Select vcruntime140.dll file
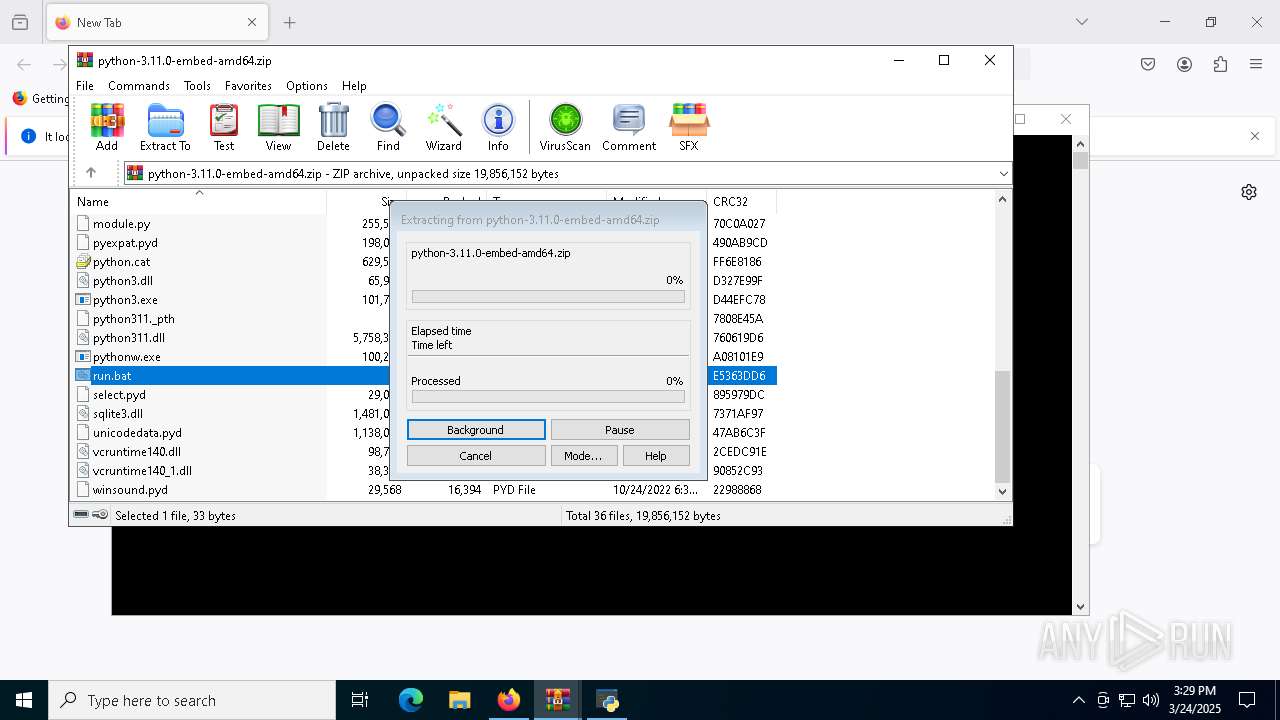This screenshot has width=1280, height=720. pyautogui.click(x=137, y=452)
